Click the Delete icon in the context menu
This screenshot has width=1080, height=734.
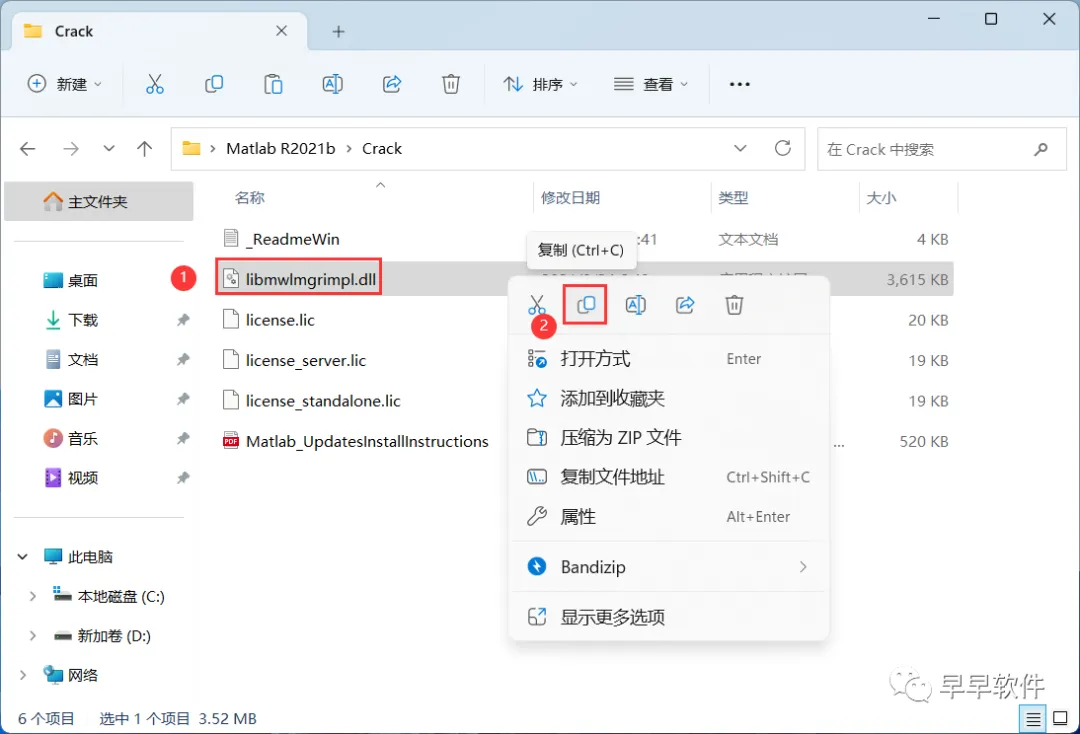[734, 304]
